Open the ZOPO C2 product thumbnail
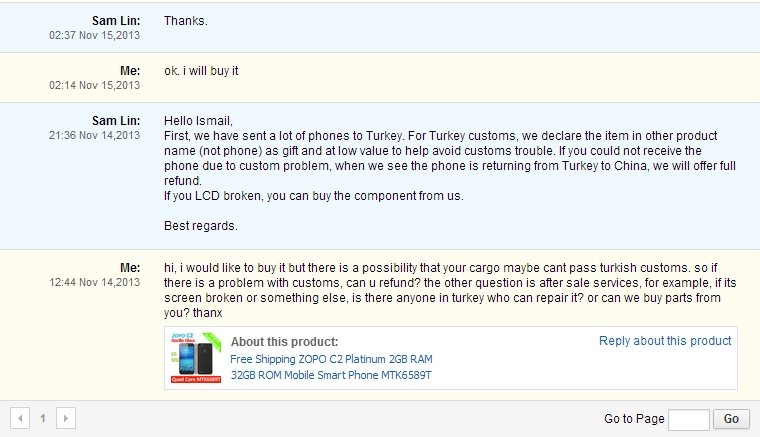760x437 pixels. coord(197,357)
